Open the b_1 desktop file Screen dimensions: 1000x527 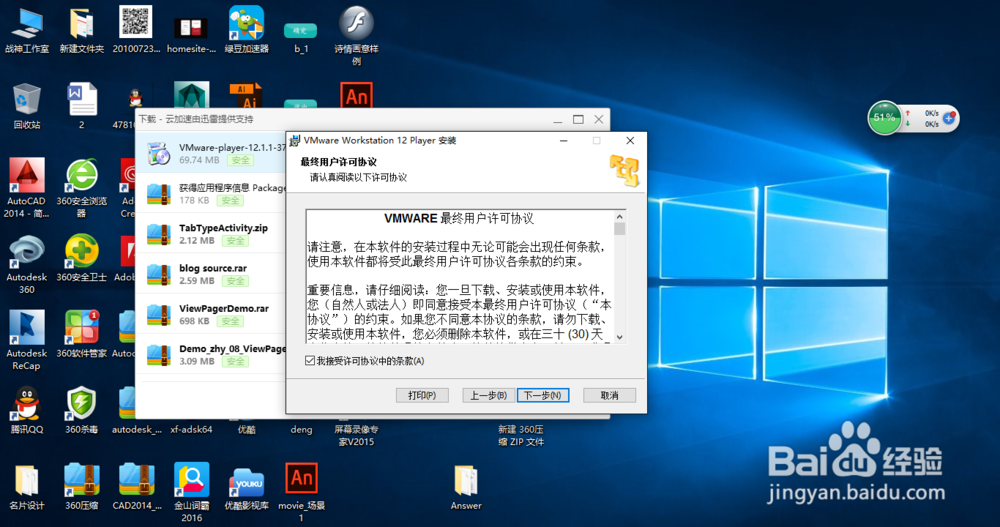pos(301,37)
